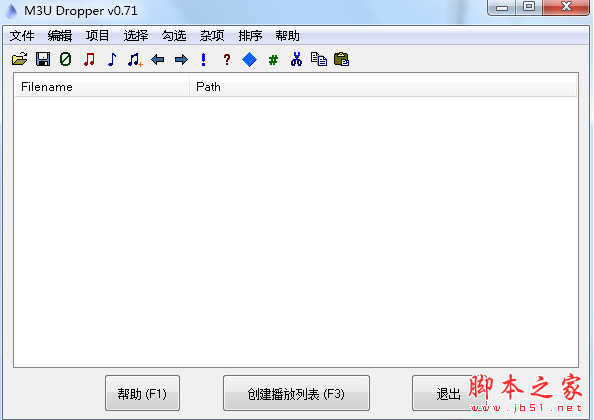Click the blue right arrow icon
The height and width of the screenshot is (420, 594).
click(181, 59)
